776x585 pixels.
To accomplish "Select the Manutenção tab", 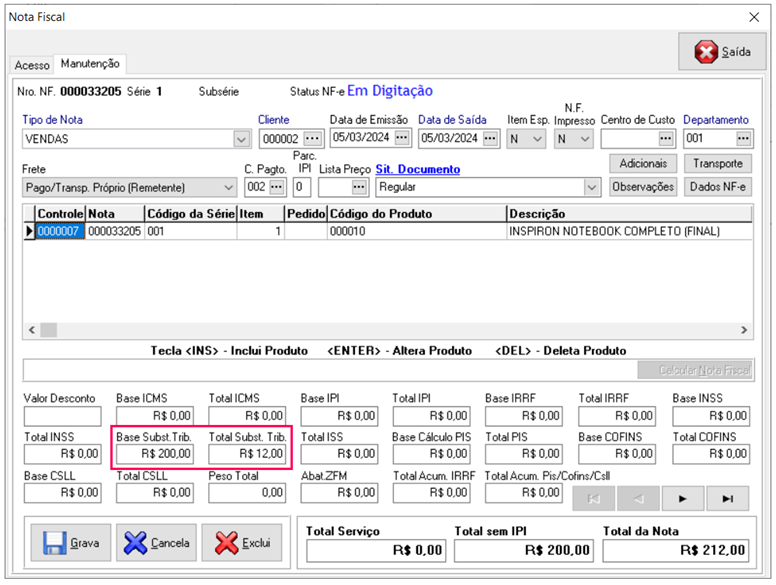I will 90,64.
